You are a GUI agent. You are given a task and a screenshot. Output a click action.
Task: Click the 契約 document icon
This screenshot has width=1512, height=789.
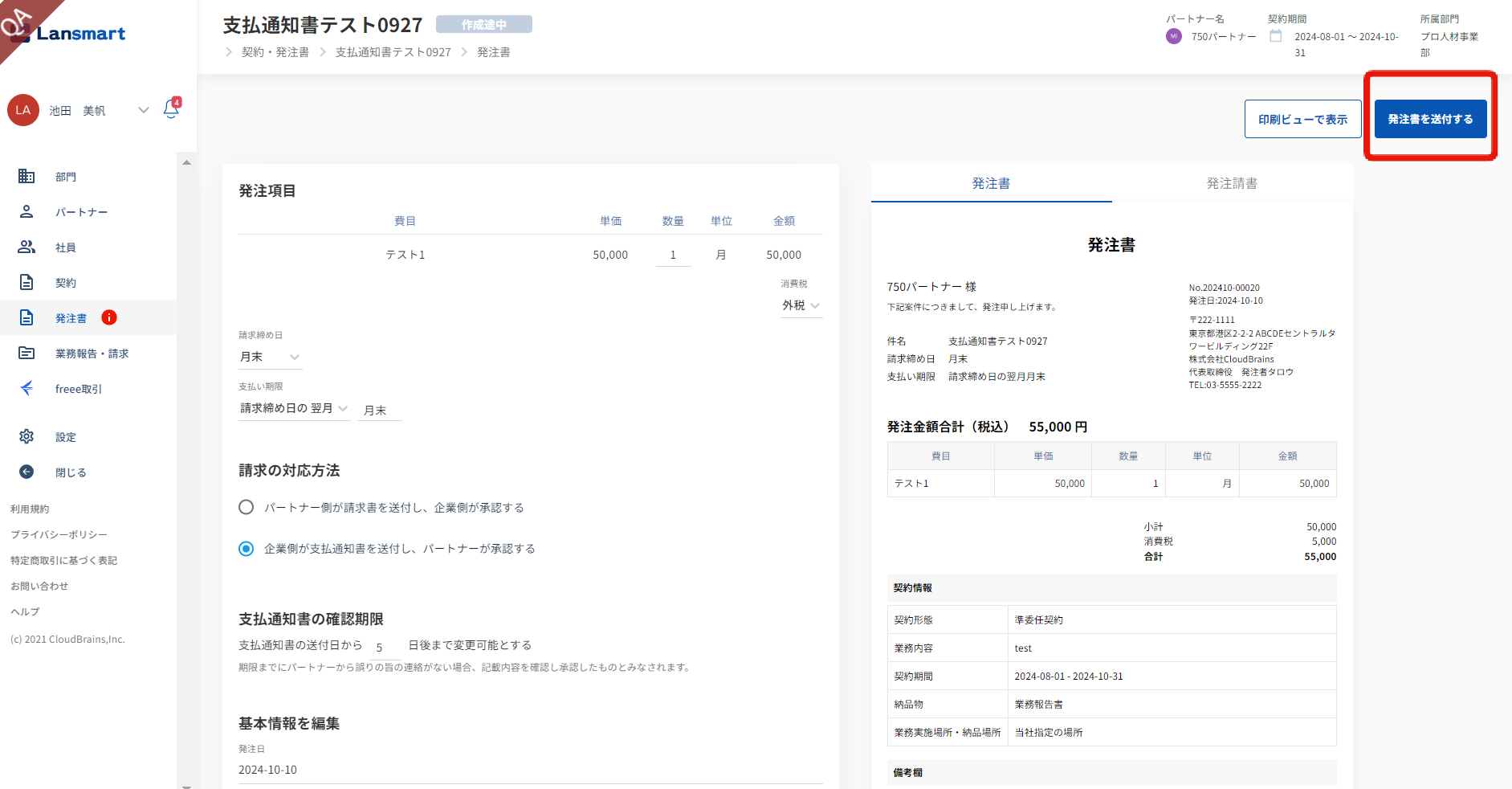[x=26, y=282]
